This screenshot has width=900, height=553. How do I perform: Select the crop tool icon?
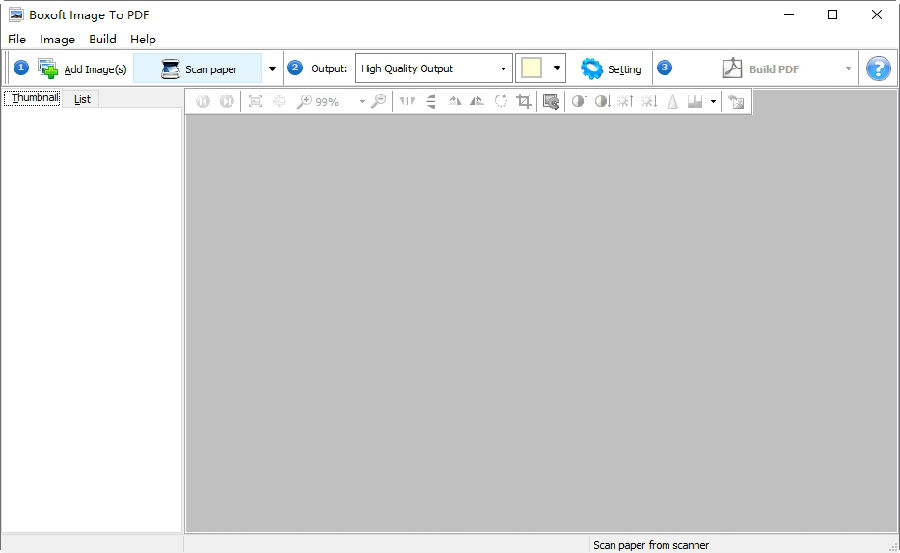click(523, 101)
